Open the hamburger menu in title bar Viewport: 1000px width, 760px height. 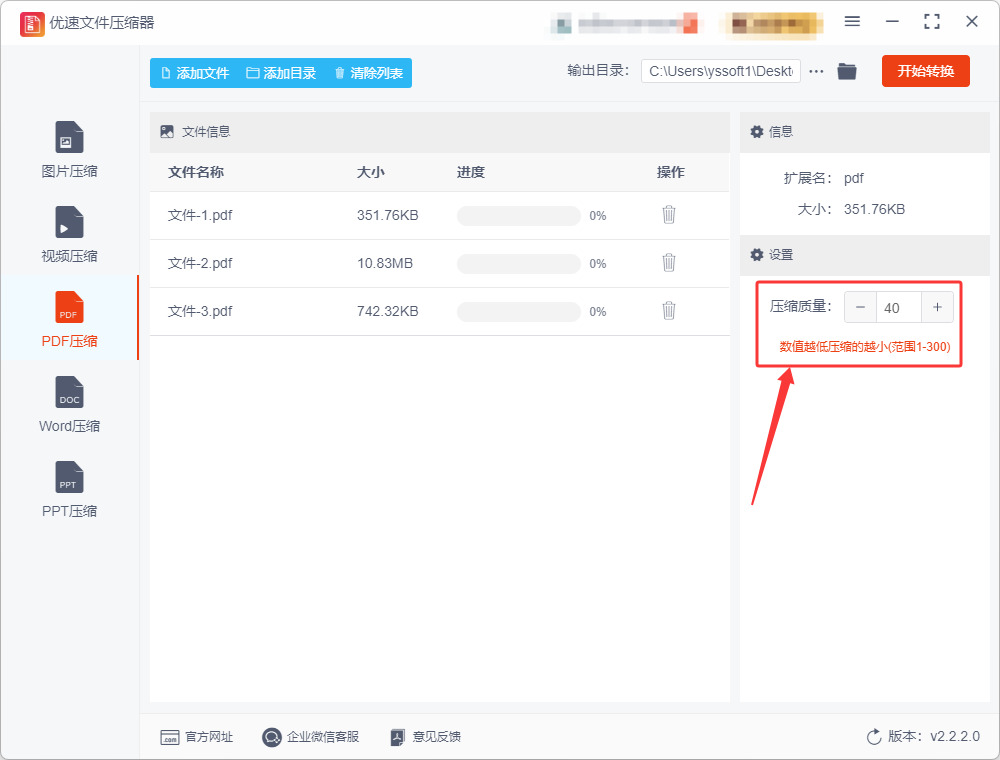click(x=852, y=22)
